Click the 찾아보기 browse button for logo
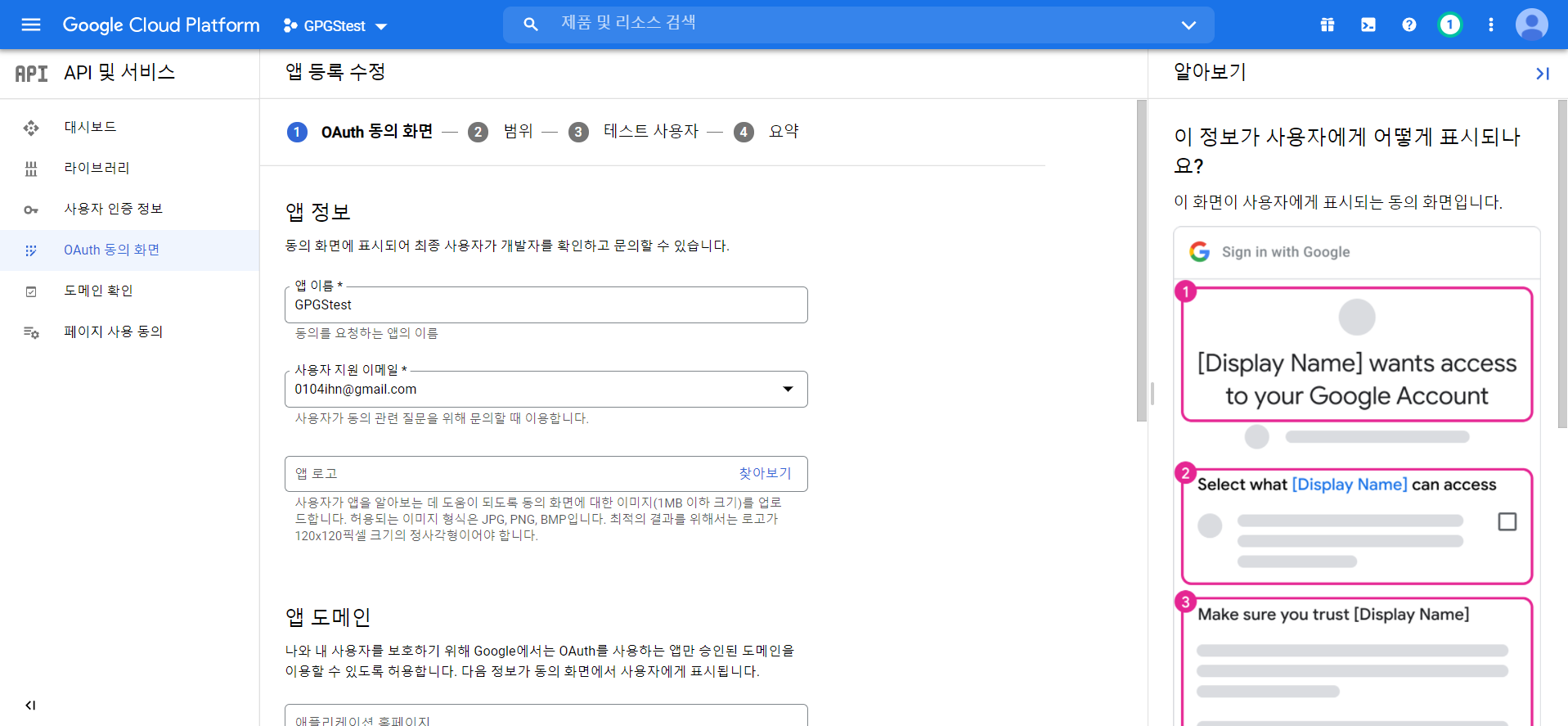The image size is (1568, 726). point(765,474)
